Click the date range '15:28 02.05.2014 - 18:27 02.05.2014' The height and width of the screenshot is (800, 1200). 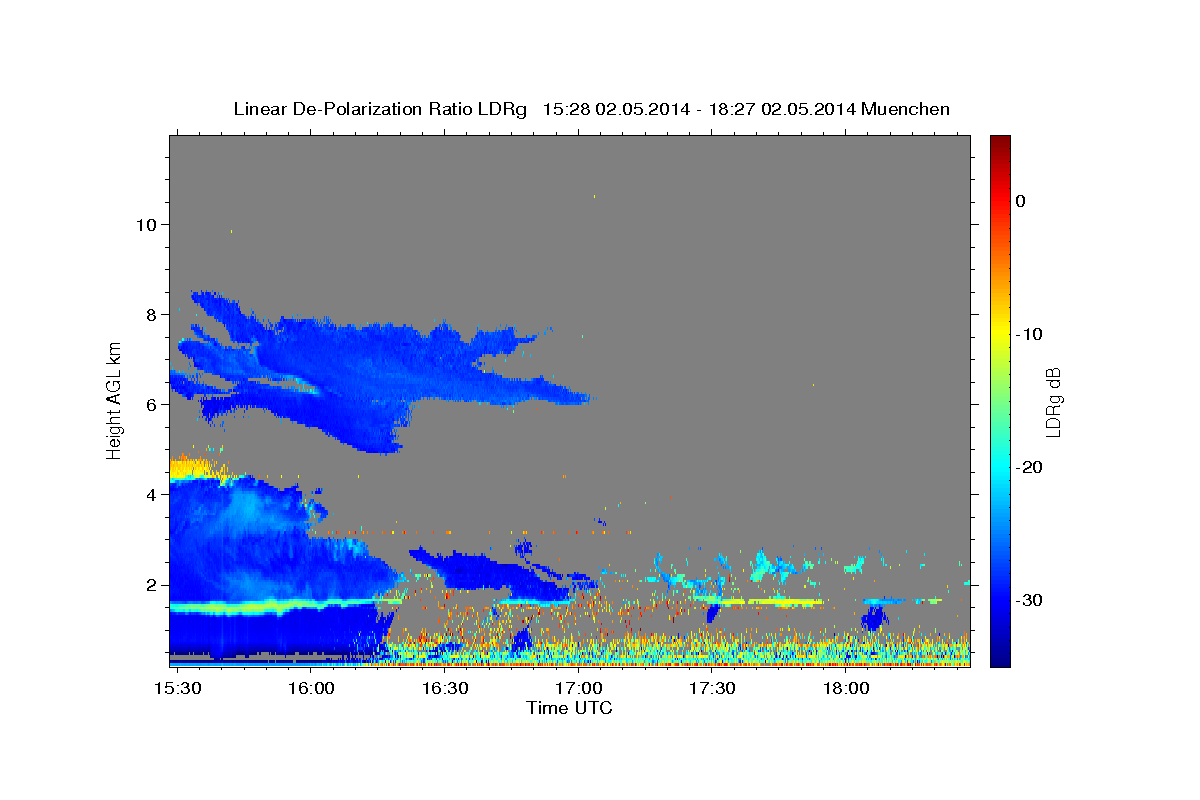coord(699,109)
